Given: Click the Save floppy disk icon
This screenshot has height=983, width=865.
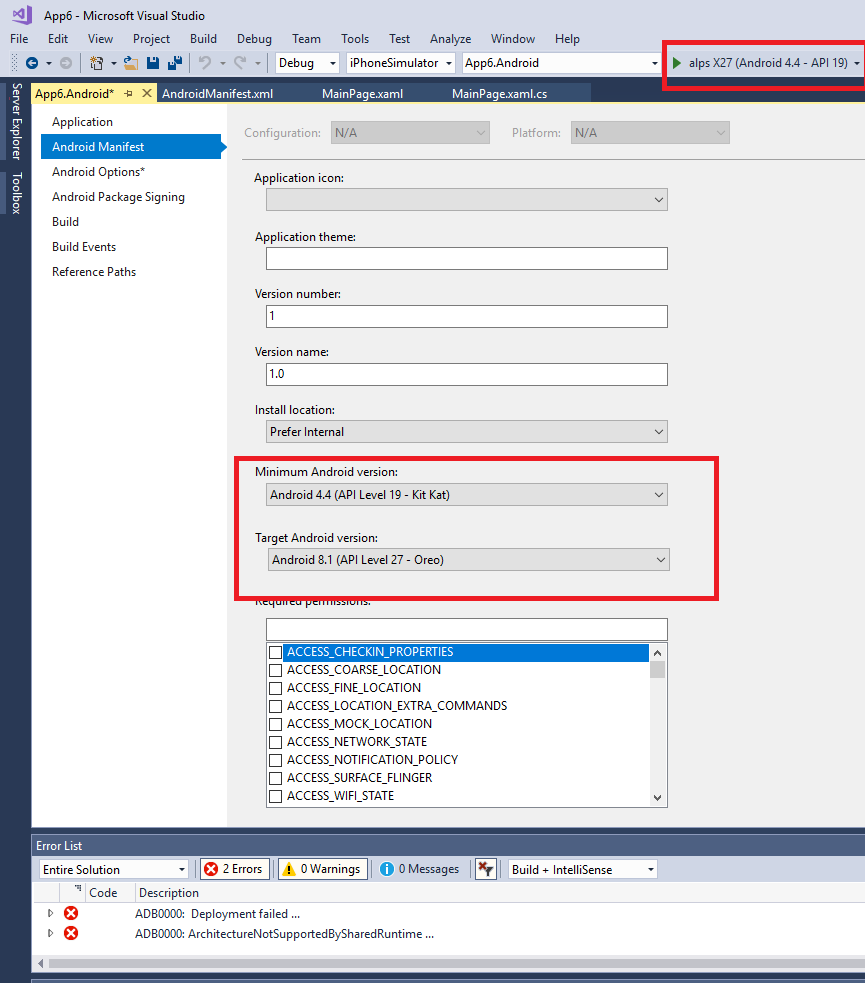Looking at the screenshot, I should point(153,63).
